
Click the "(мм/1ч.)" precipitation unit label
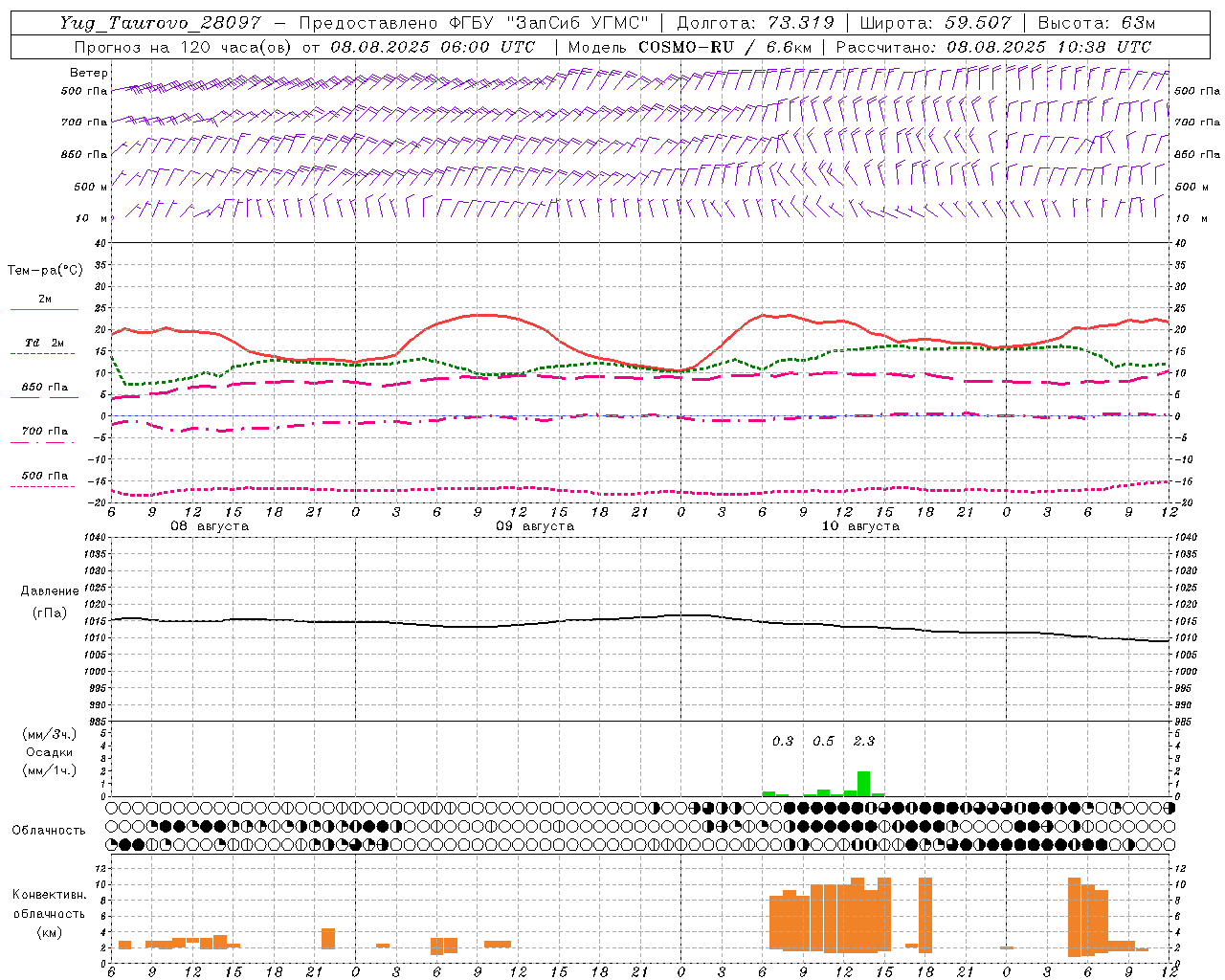pyautogui.click(x=50, y=770)
